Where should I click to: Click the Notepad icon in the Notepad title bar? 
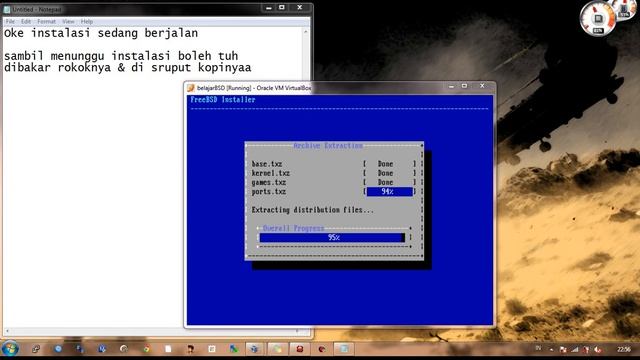click(x=7, y=9)
